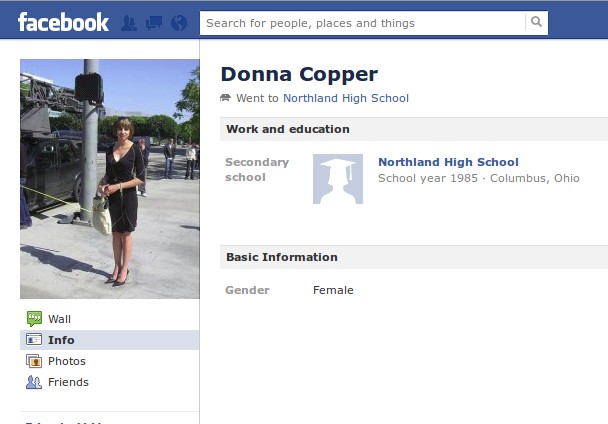Click the Wall speech bubble icon
The width and height of the screenshot is (608, 424).
coord(34,318)
